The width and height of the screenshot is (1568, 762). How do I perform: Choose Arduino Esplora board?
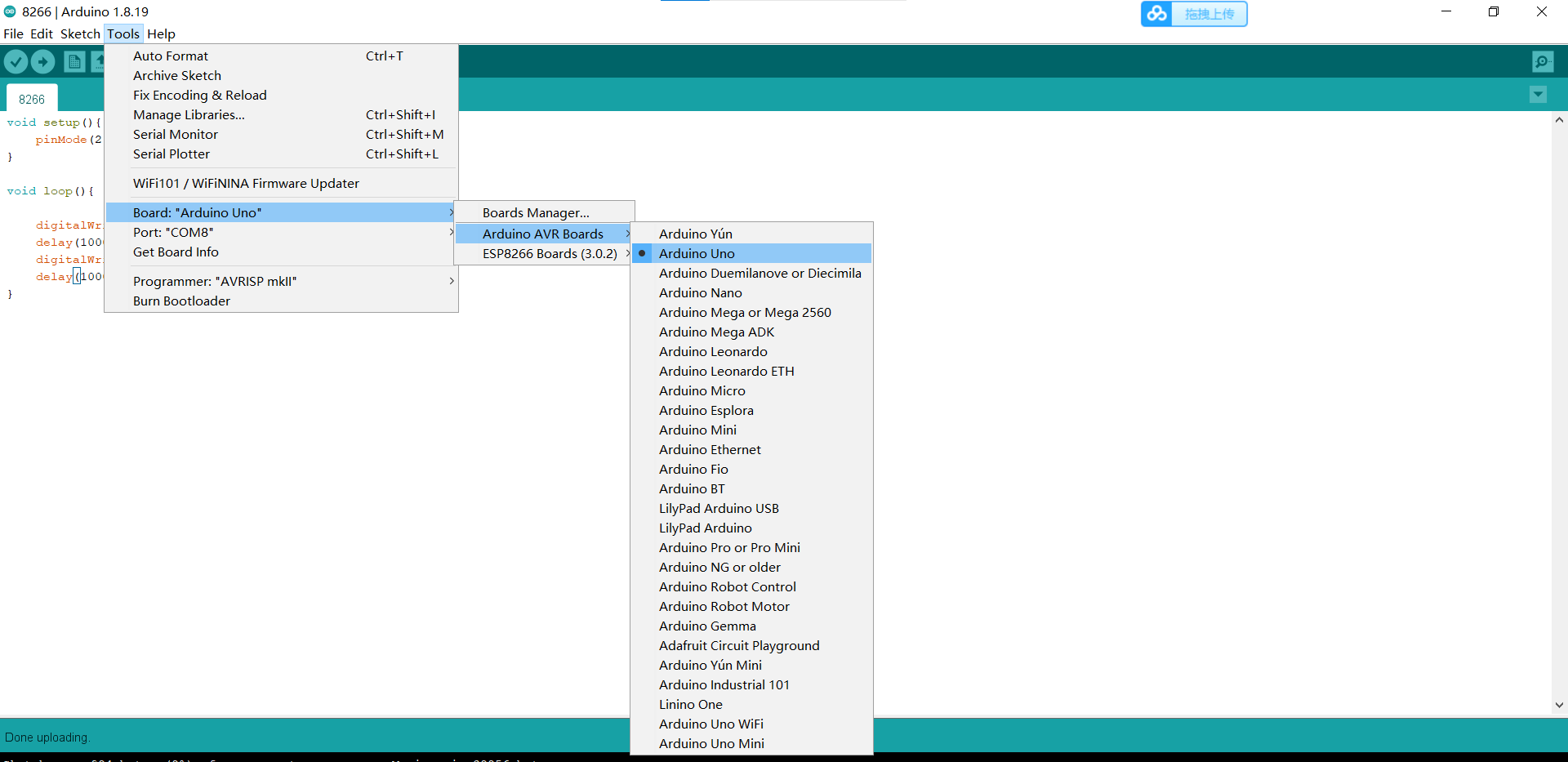click(x=751, y=410)
